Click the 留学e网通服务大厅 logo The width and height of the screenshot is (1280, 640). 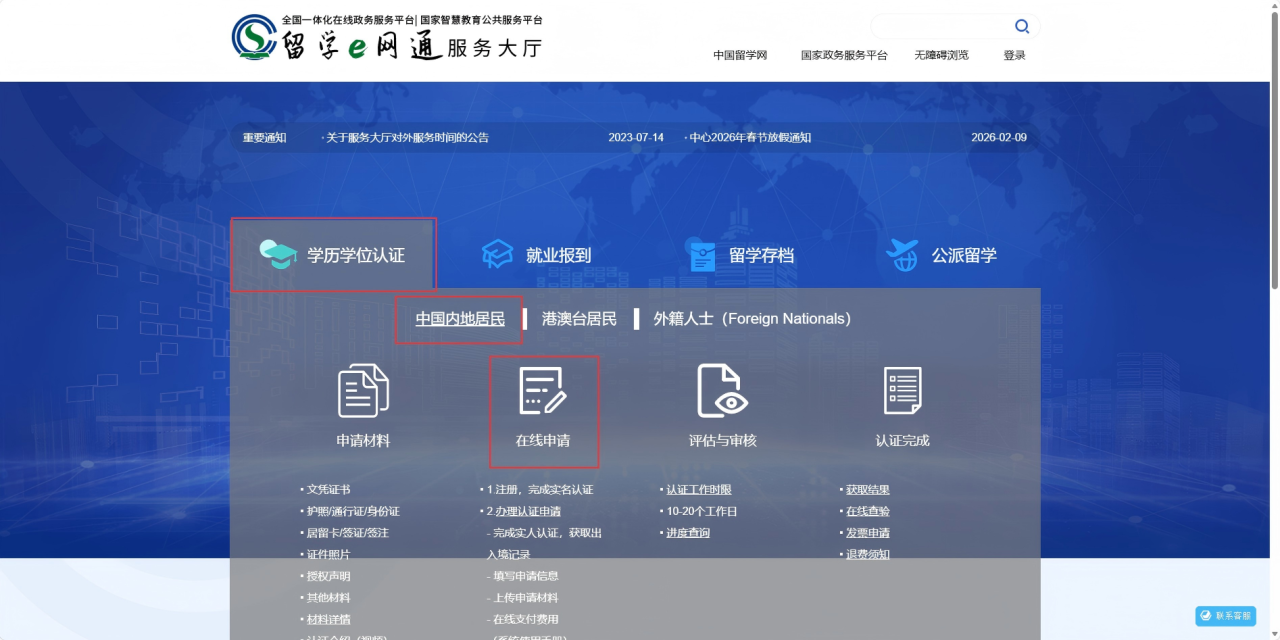click(x=390, y=40)
